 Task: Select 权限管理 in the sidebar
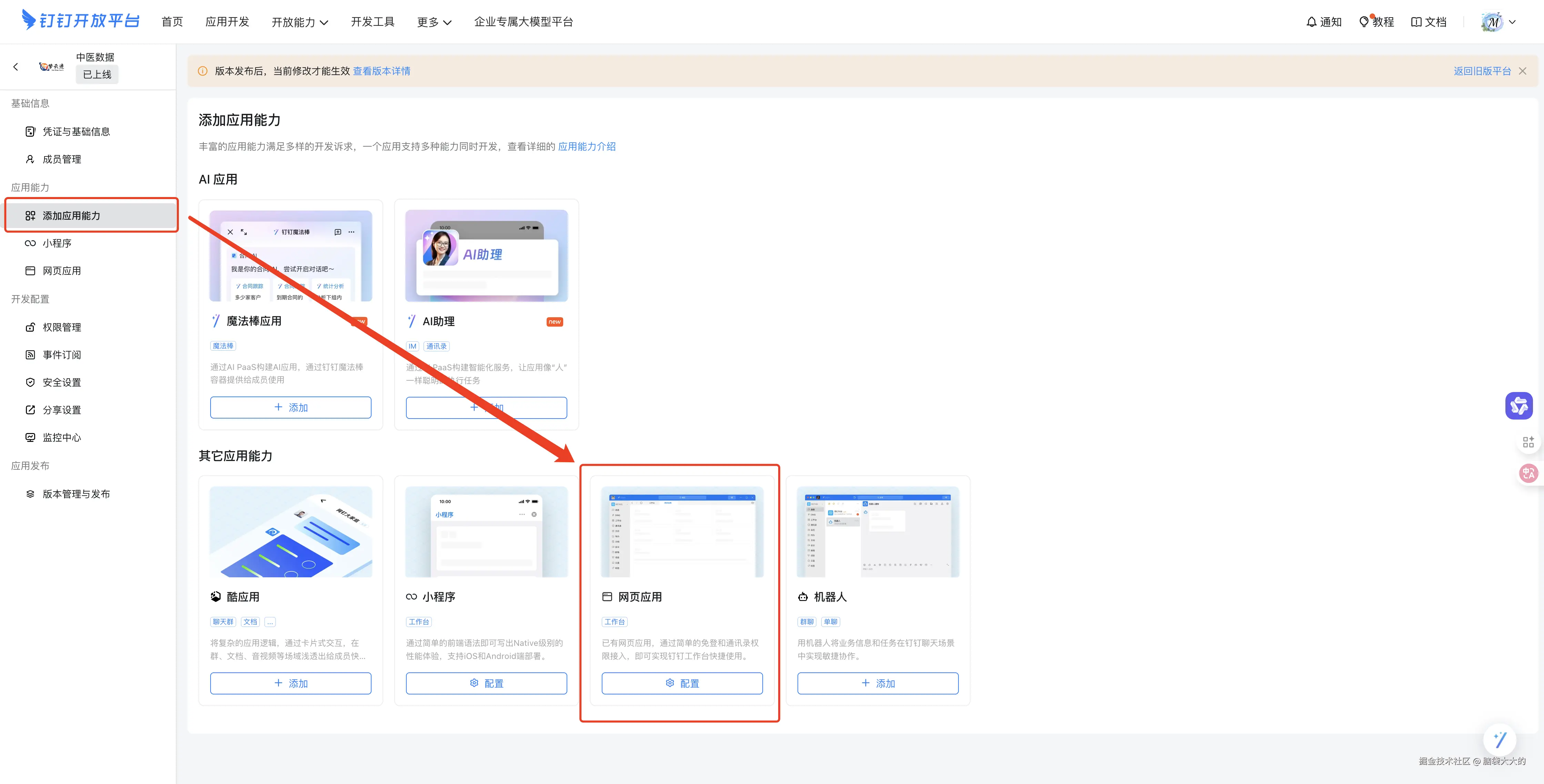(62, 327)
